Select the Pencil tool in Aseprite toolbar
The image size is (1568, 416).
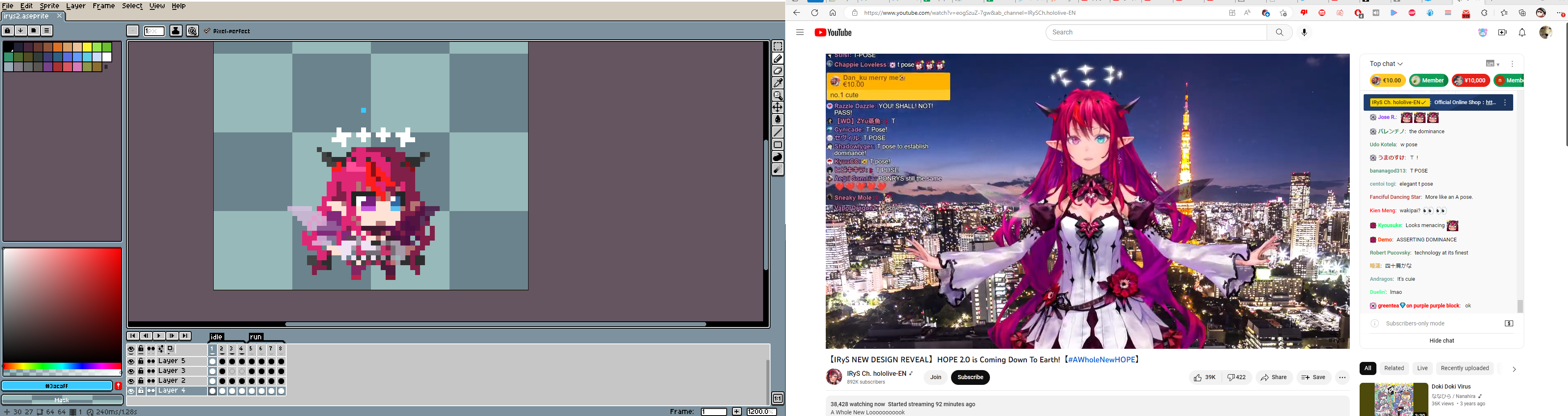(x=777, y=59)
